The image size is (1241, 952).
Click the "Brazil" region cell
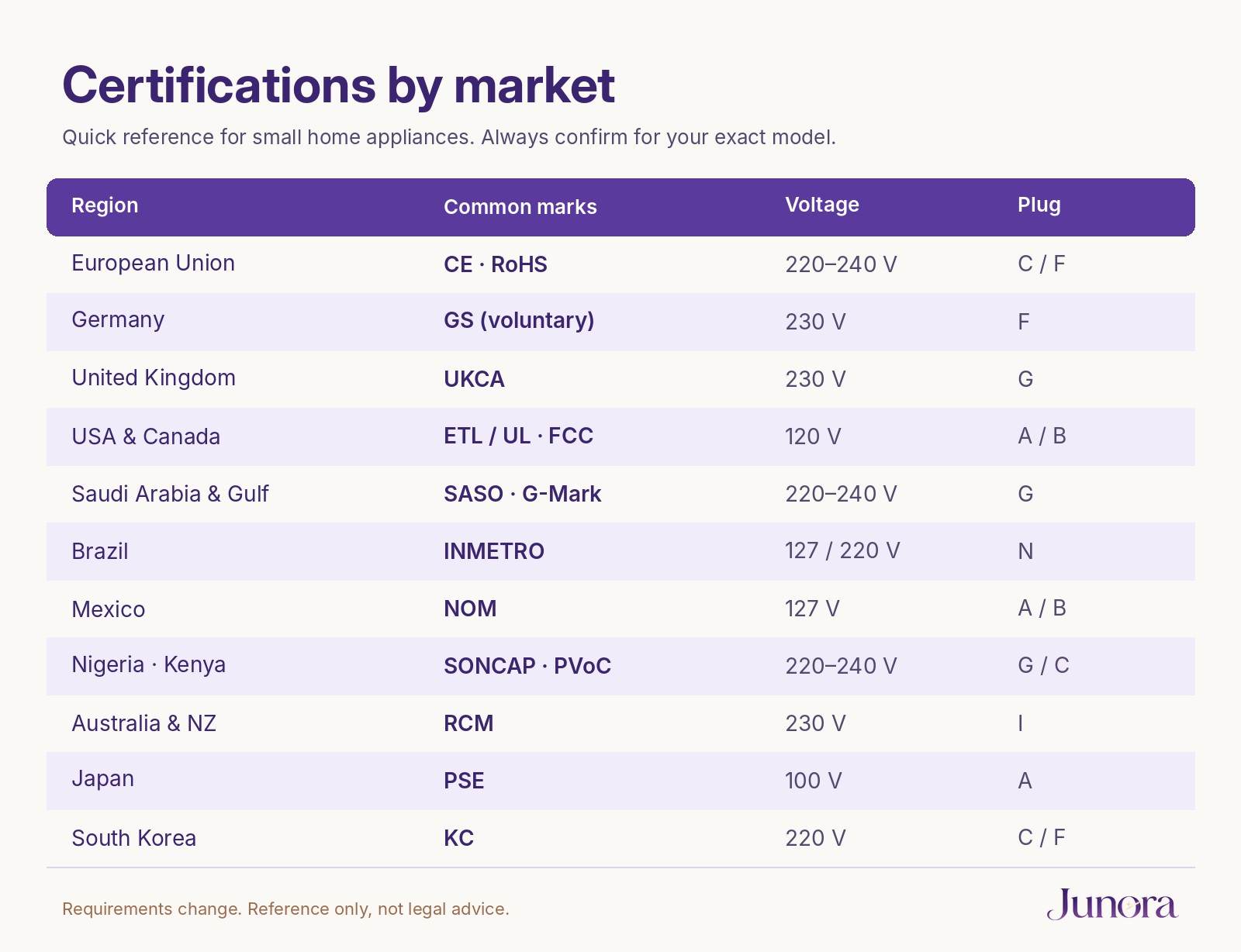point(100,551)
